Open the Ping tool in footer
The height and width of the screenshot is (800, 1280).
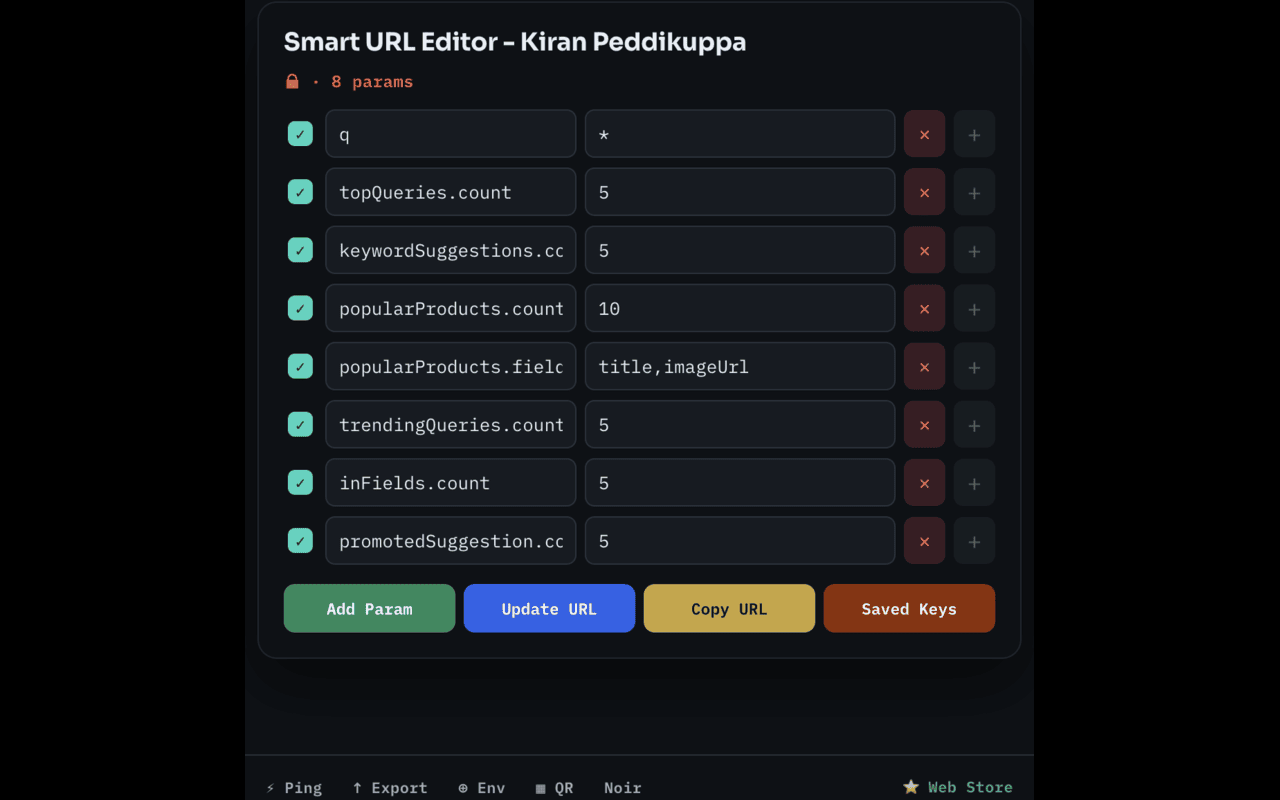(294, 788)
